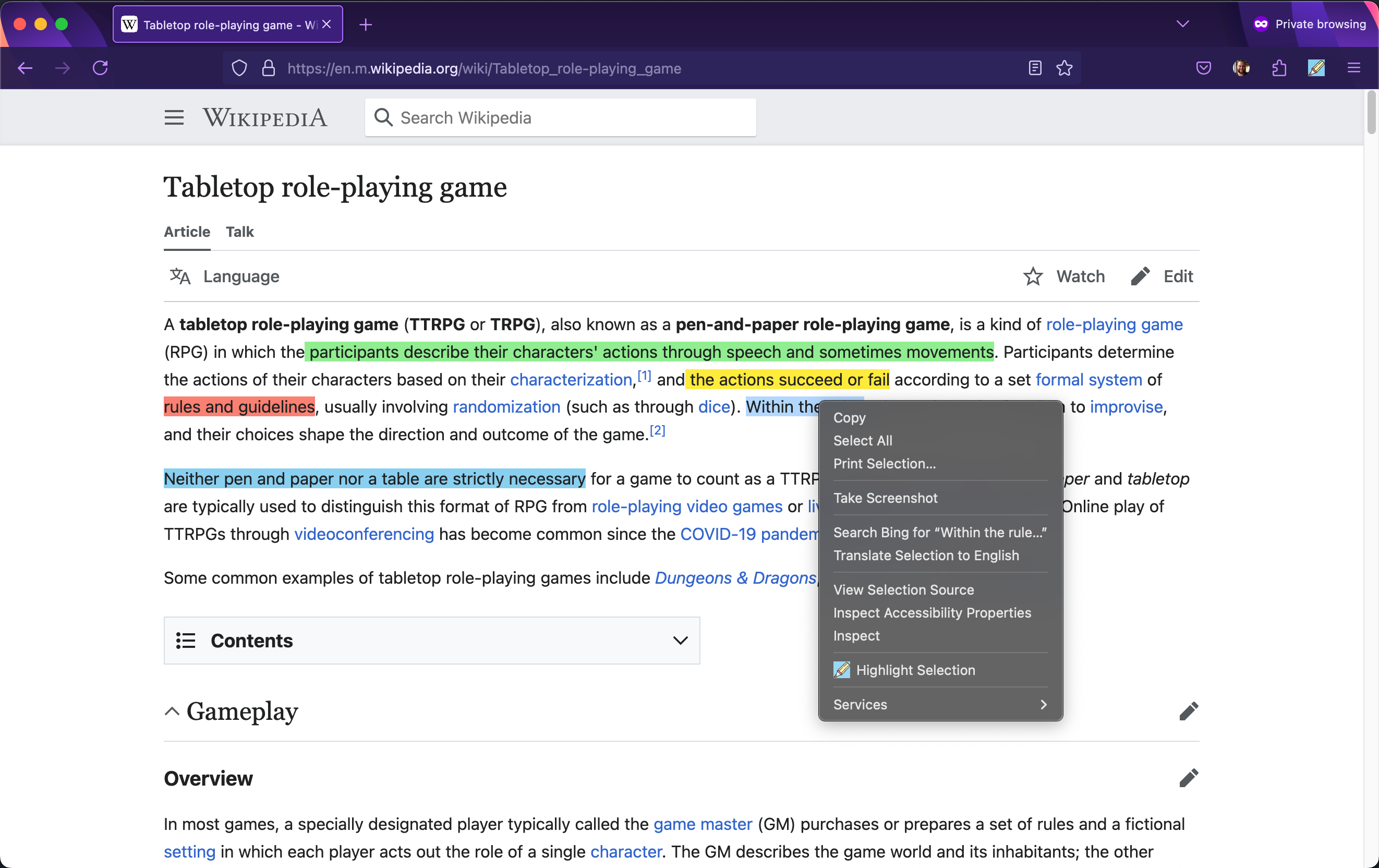Screen dimensions: 1379x868
Task: Select Copy from the context menu
Action: coord(849,417)
